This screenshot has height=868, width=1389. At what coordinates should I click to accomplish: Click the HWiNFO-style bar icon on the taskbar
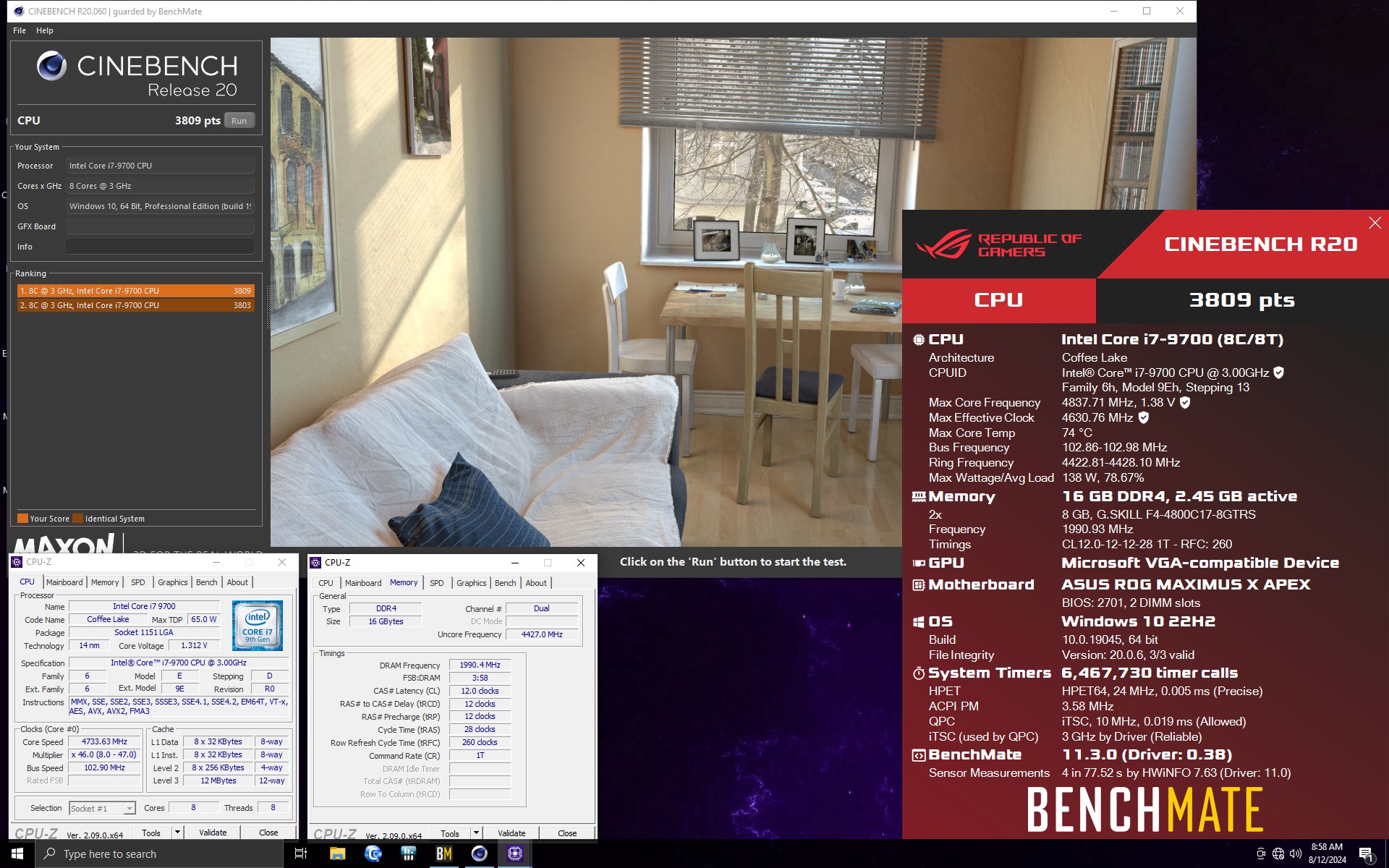point(408,854)
